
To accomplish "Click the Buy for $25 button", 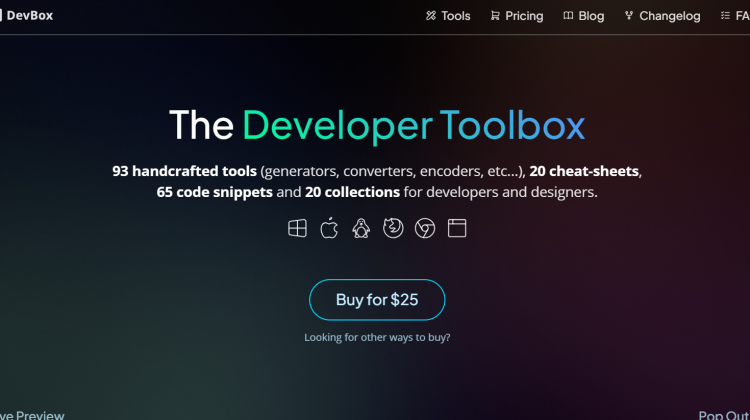I will pos(377,300).
